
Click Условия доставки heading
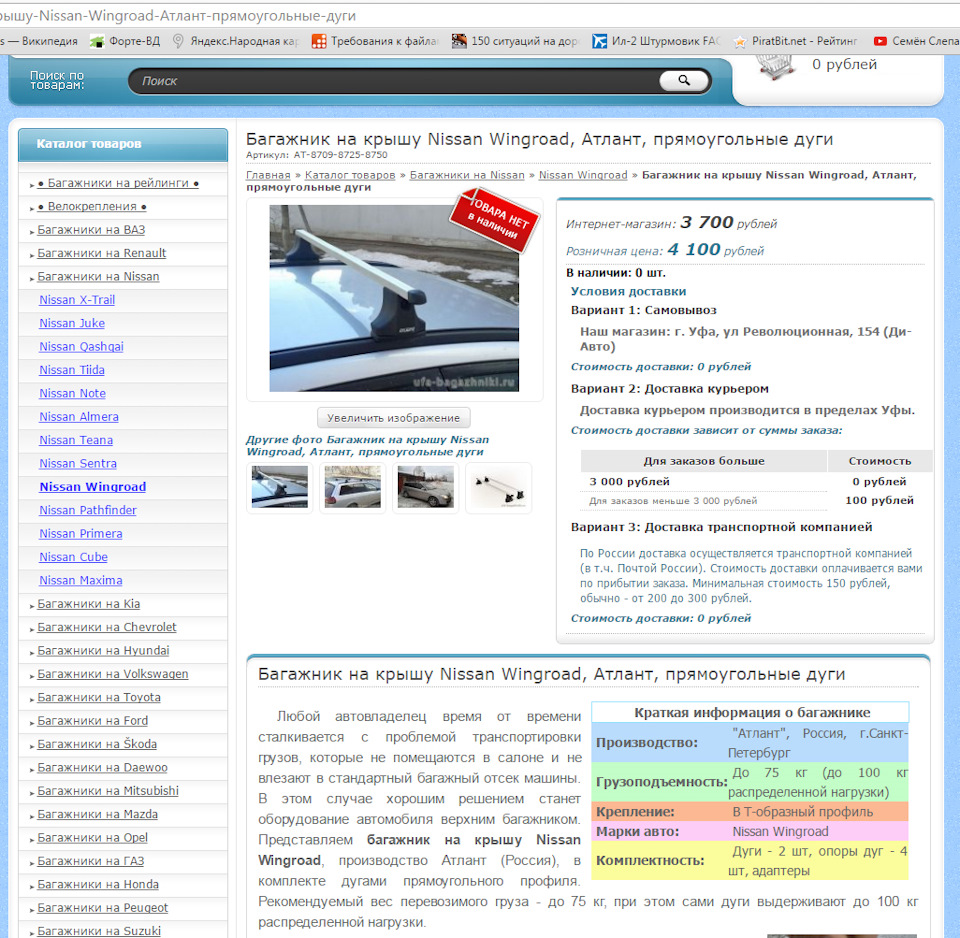628,291
